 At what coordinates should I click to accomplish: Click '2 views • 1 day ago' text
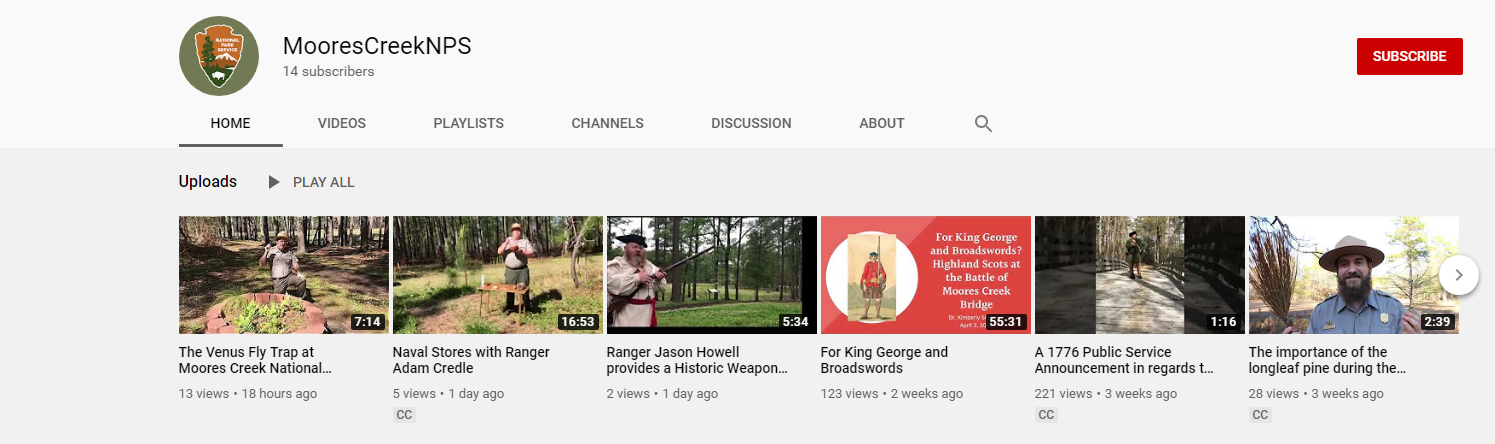(x=663, y=394)
